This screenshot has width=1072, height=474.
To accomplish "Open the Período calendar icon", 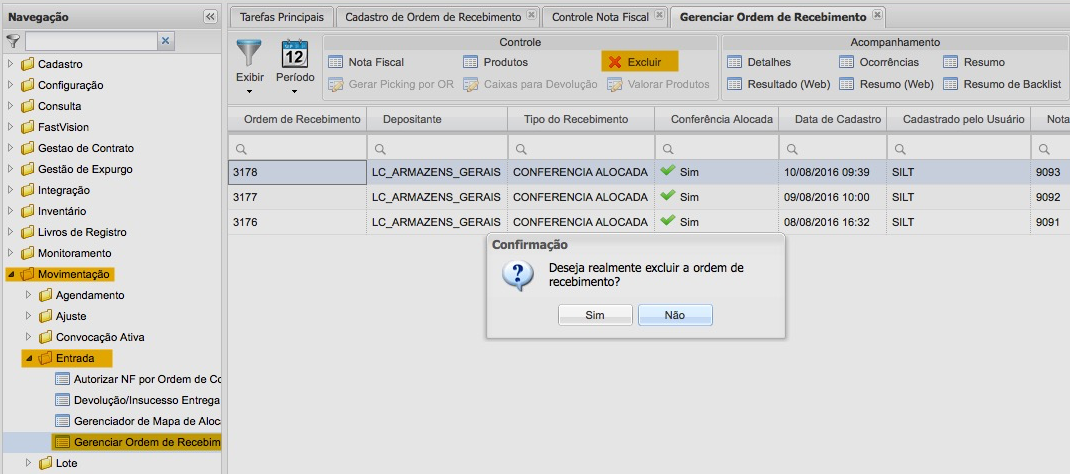I will [295, 53].
